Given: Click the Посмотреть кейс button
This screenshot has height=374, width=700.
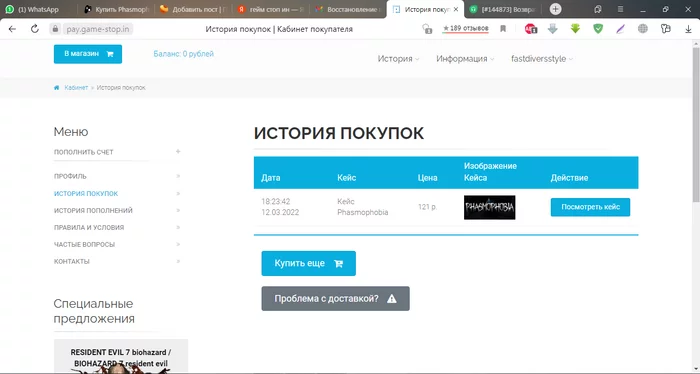Looking at the screenshot, I should 590,207.
